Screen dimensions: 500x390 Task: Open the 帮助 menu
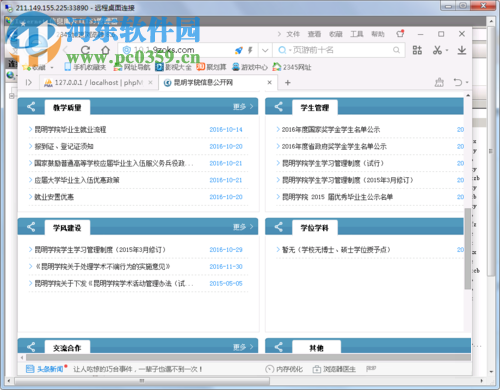tap(378, 34)
